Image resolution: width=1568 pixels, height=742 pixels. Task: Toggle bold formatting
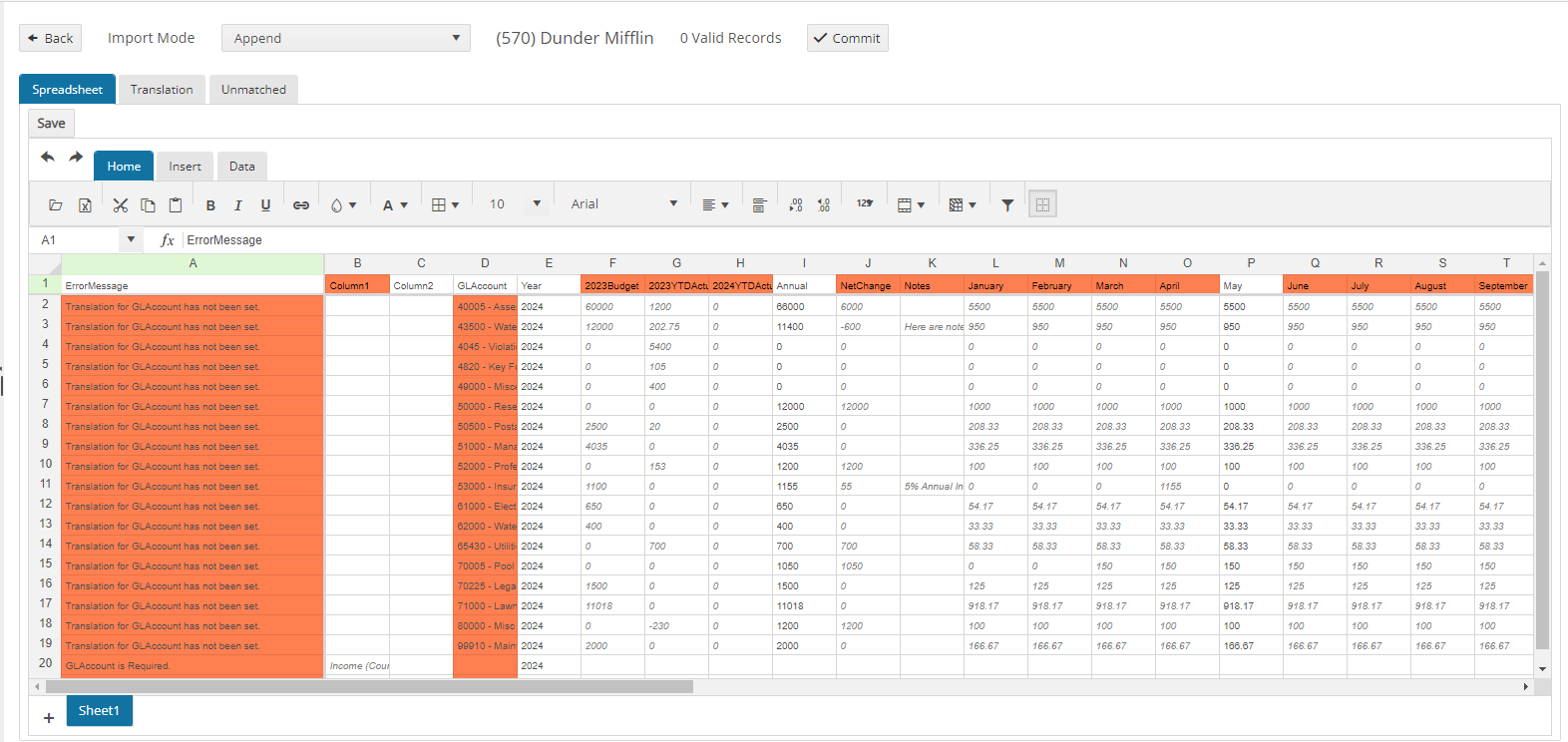coord(210,205)
